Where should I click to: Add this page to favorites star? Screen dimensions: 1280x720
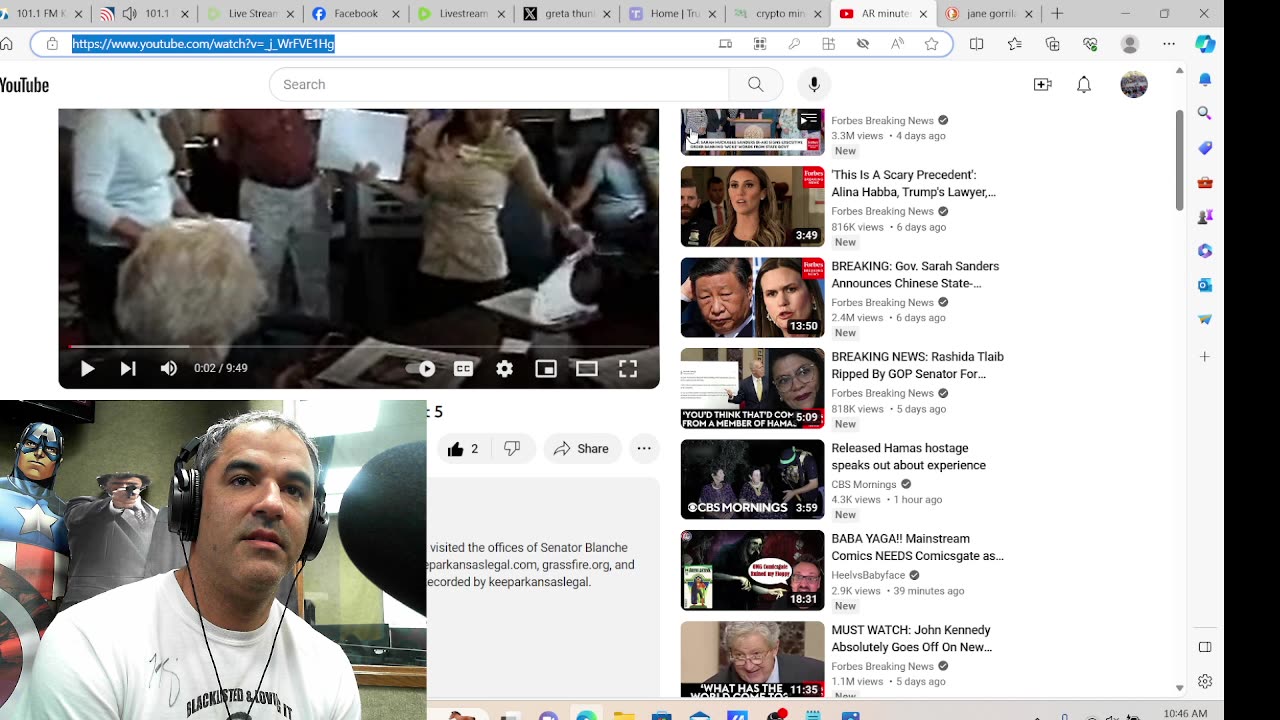coord(931,44)
